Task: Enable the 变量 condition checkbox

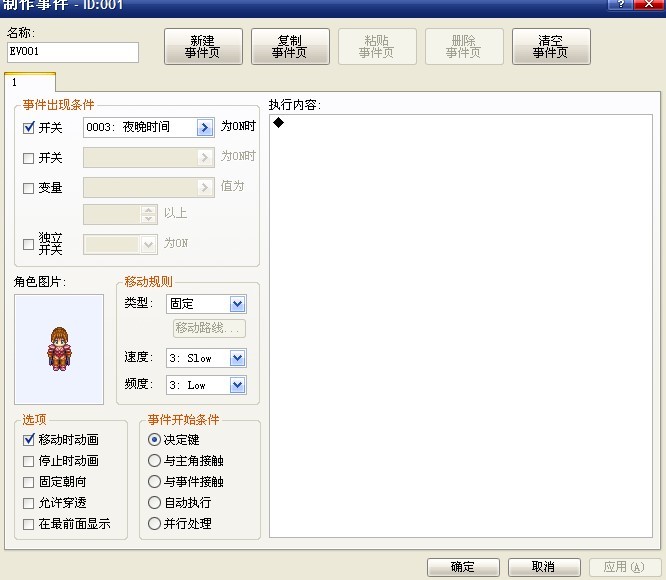Action: [28, 188]
